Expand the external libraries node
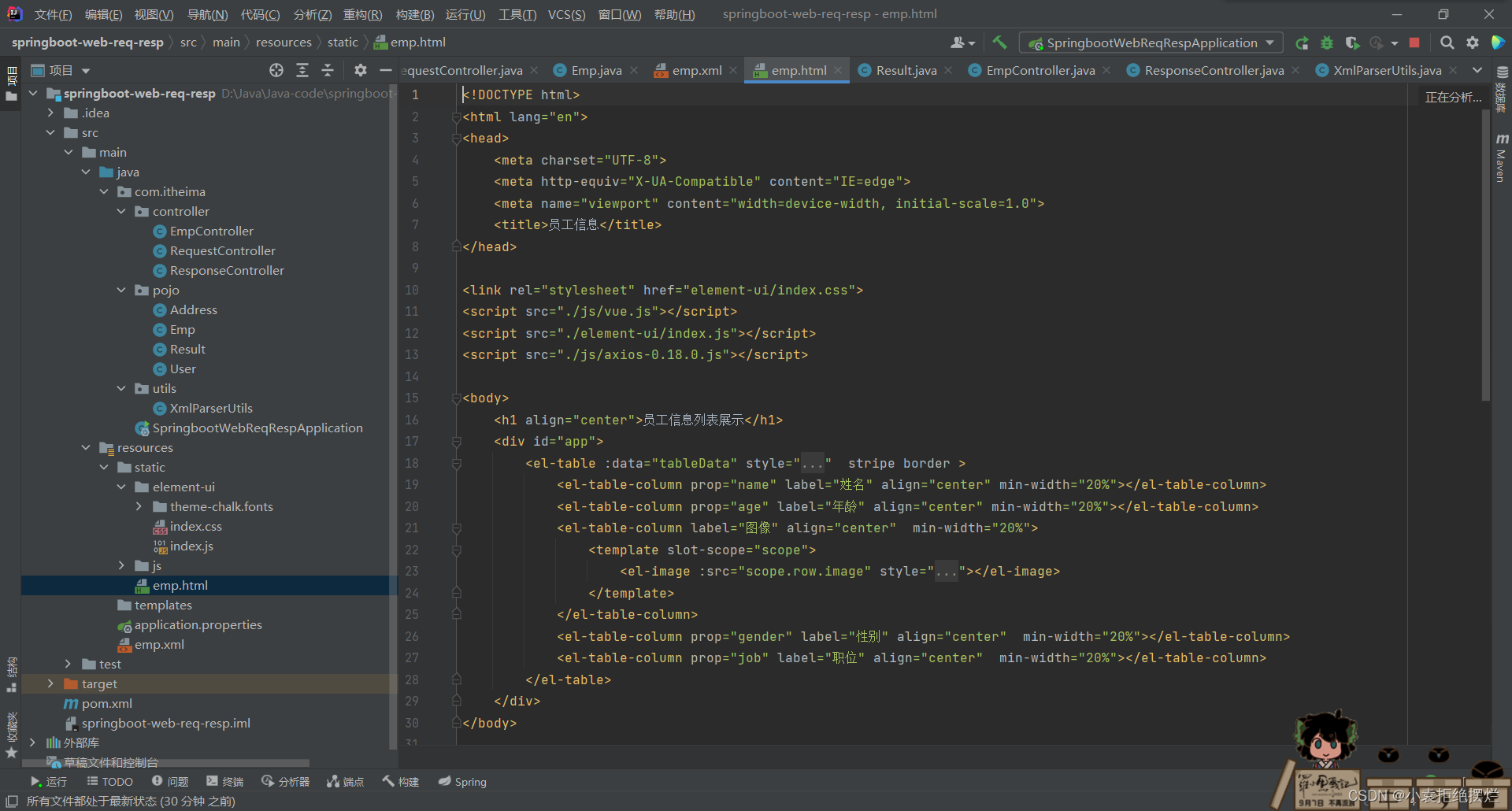 pos(32,743)
